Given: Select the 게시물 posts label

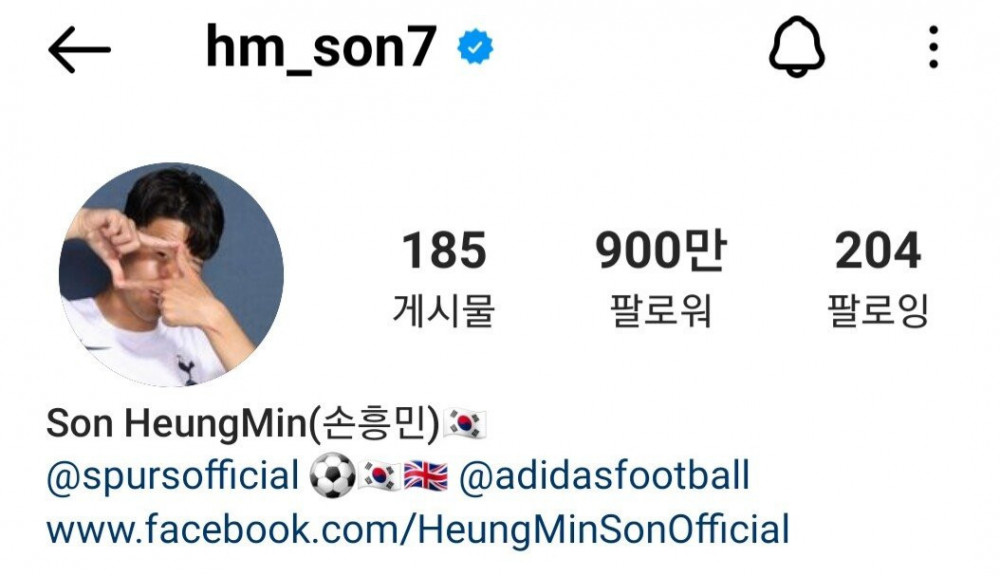Looking at the screenshot, I should (x=444, y=311).
